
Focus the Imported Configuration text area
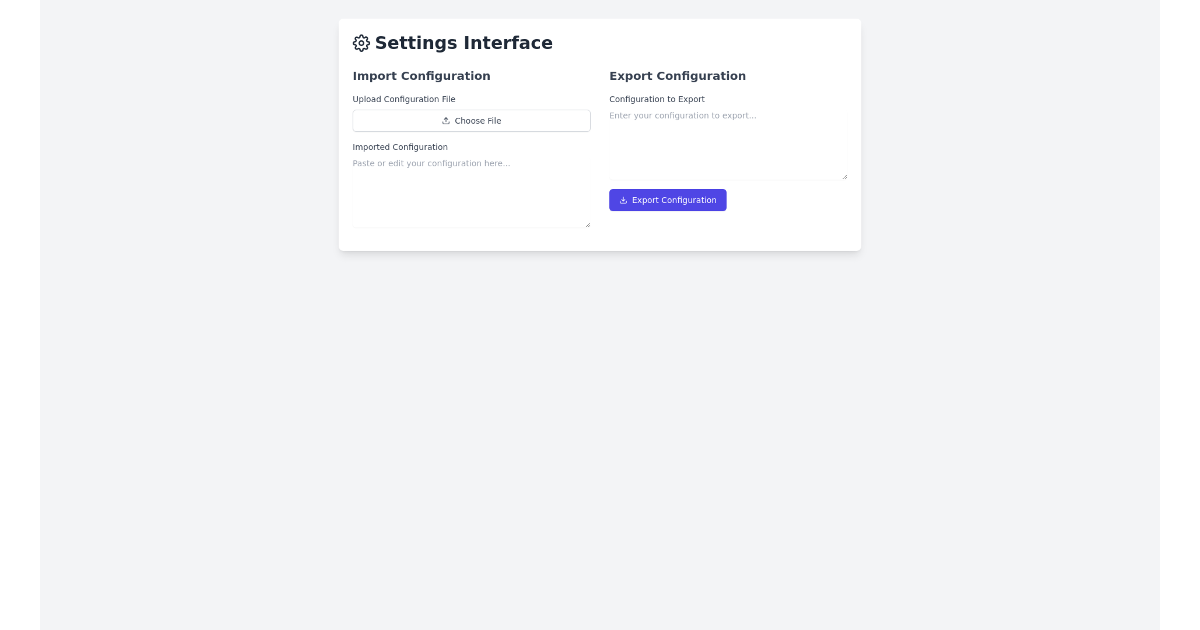click(x=471, y=190)
